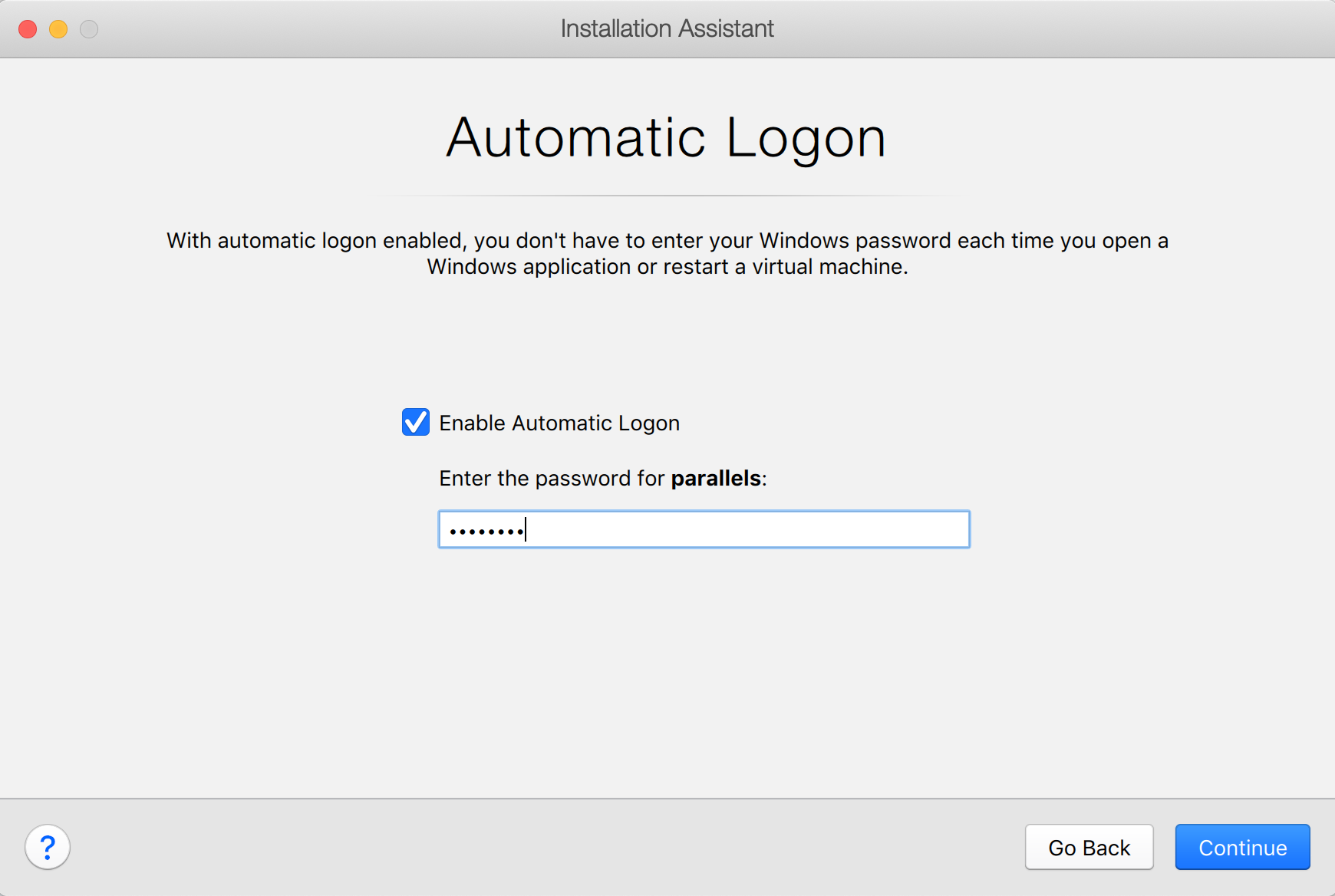1335x896 pixels.
Task: Minimize the Installation Assistant window
Action: pos(58,29)
